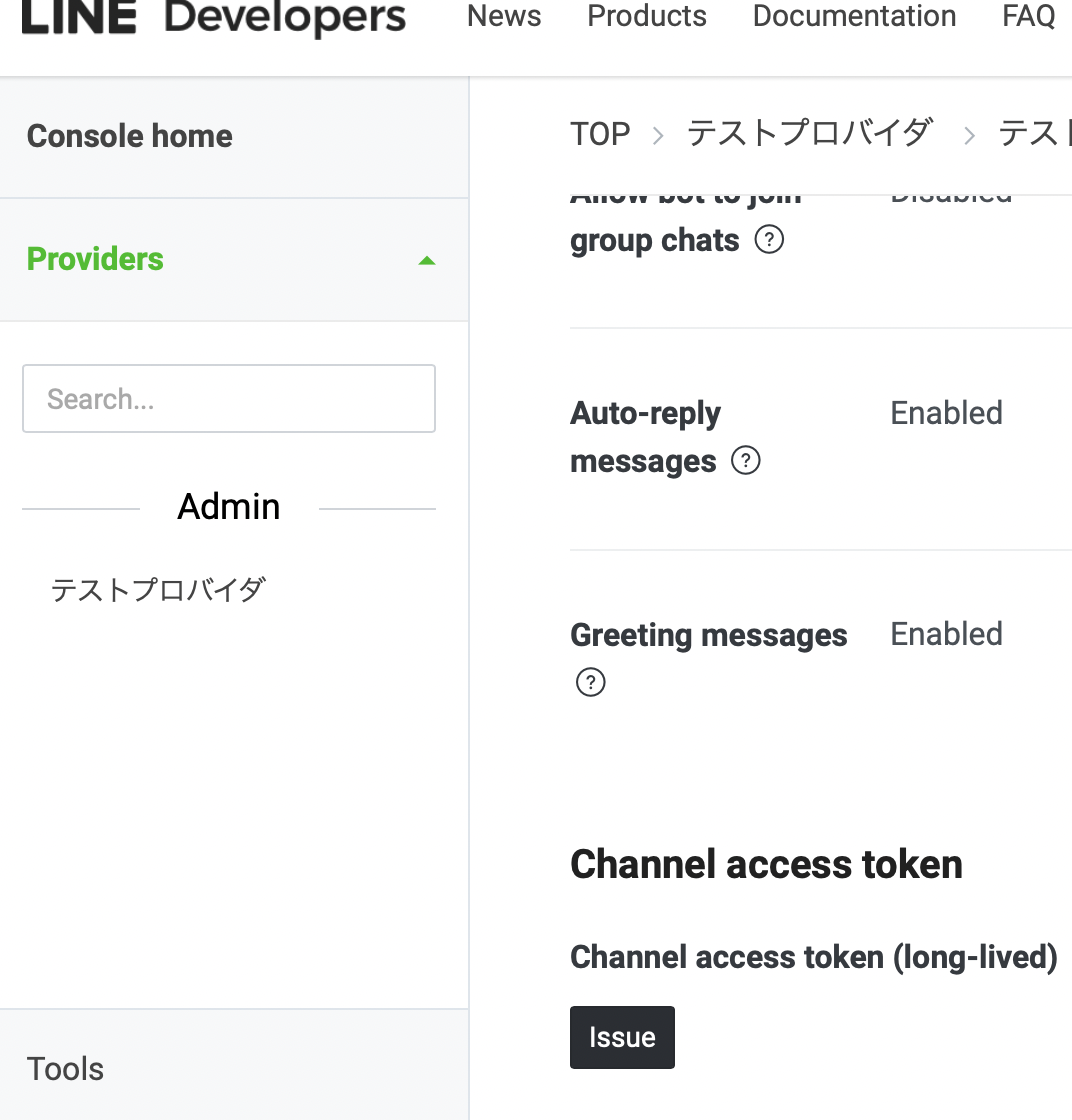Open テストプロバイダ in Admin list
The width and height of the screenshot is (1072, 1120).
point(158,590)
